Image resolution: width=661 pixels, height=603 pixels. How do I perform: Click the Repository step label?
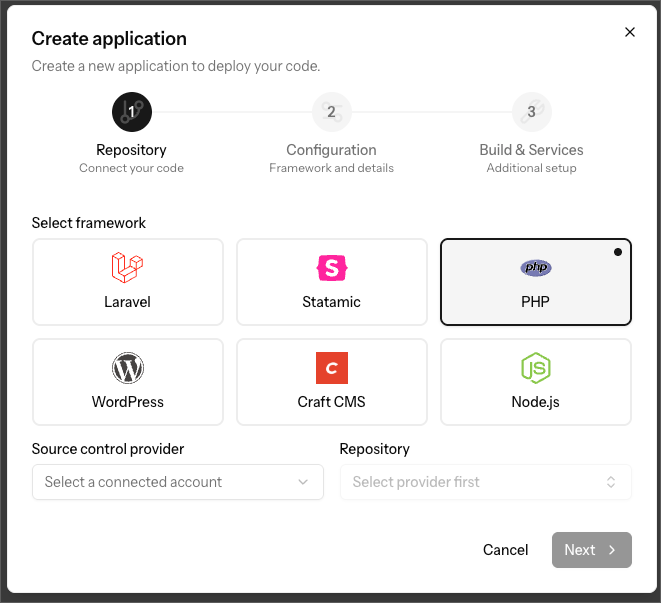point(131,150)
